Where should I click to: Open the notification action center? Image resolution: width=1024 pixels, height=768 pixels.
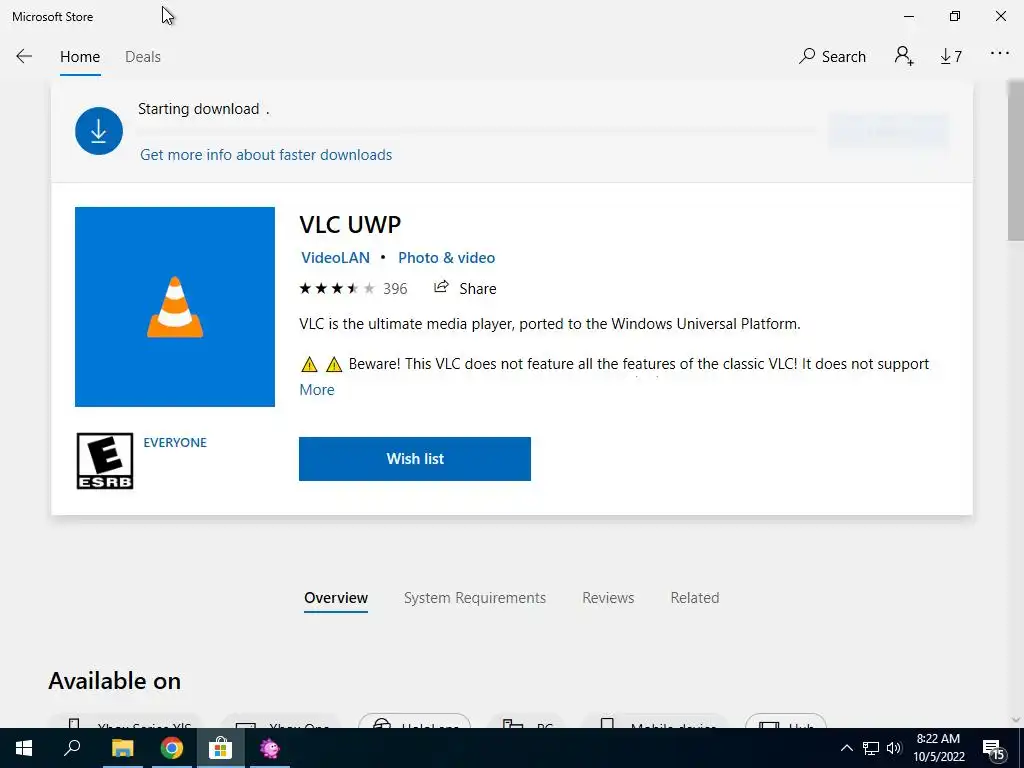pyautogui.click(x=993, y=749)
